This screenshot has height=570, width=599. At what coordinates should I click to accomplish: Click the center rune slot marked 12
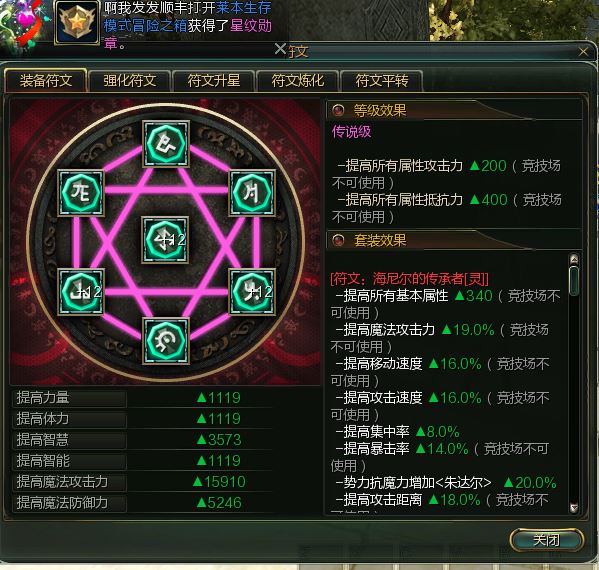pyautogui.click(x=165, y=240)
